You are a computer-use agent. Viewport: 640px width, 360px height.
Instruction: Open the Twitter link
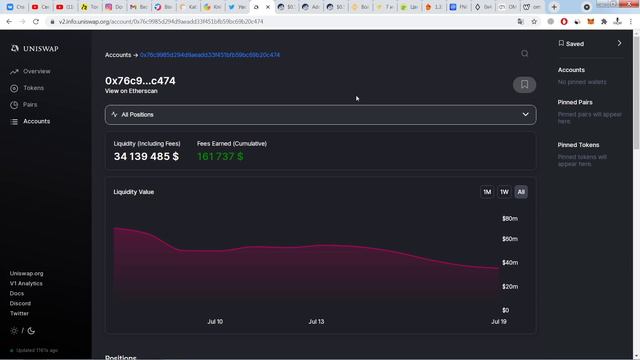tap(19, 313)
